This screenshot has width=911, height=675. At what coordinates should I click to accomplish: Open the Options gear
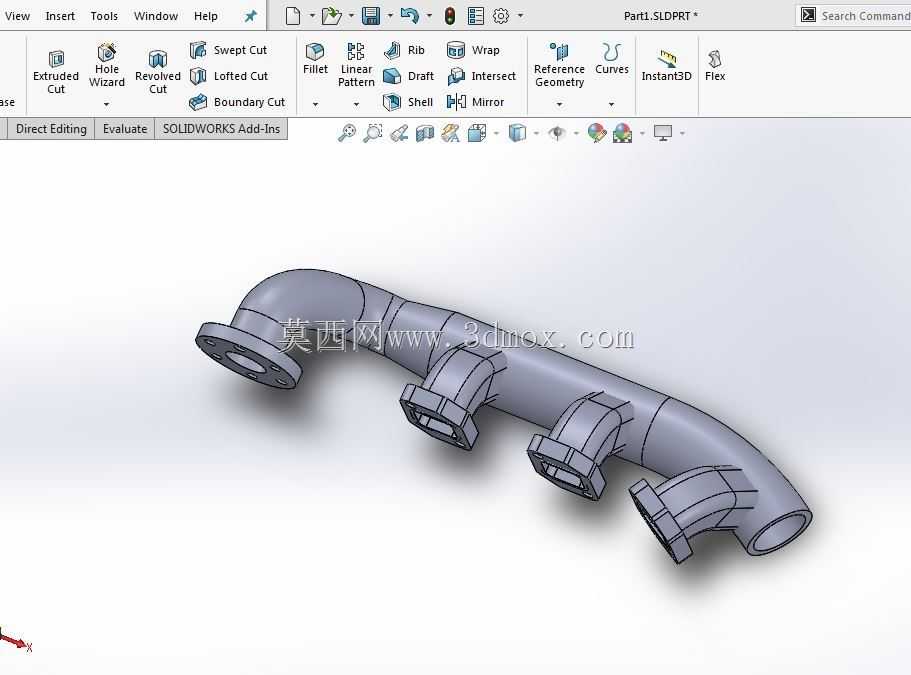501,16
